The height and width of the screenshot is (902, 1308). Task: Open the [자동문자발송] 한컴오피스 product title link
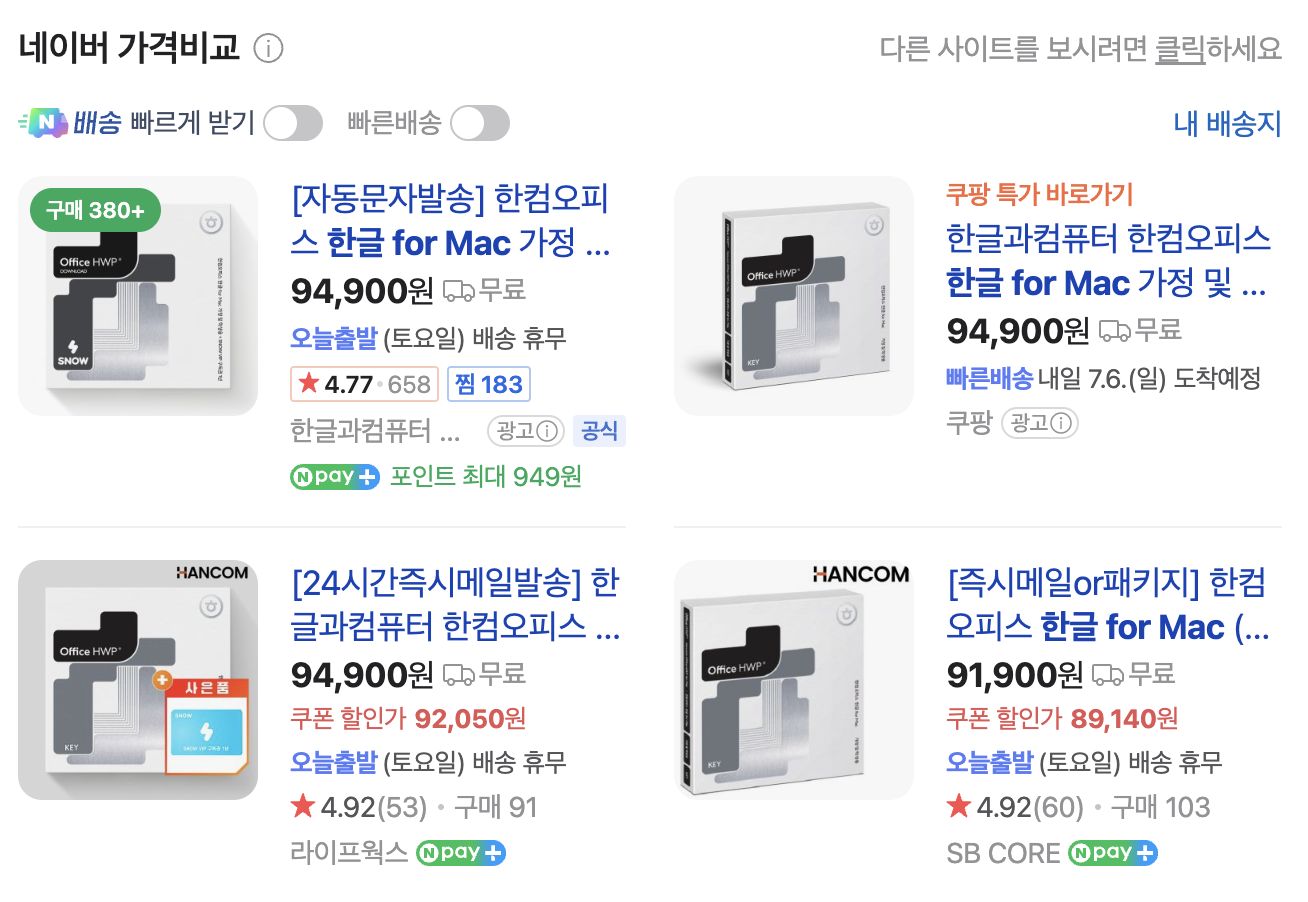(452, 221)
